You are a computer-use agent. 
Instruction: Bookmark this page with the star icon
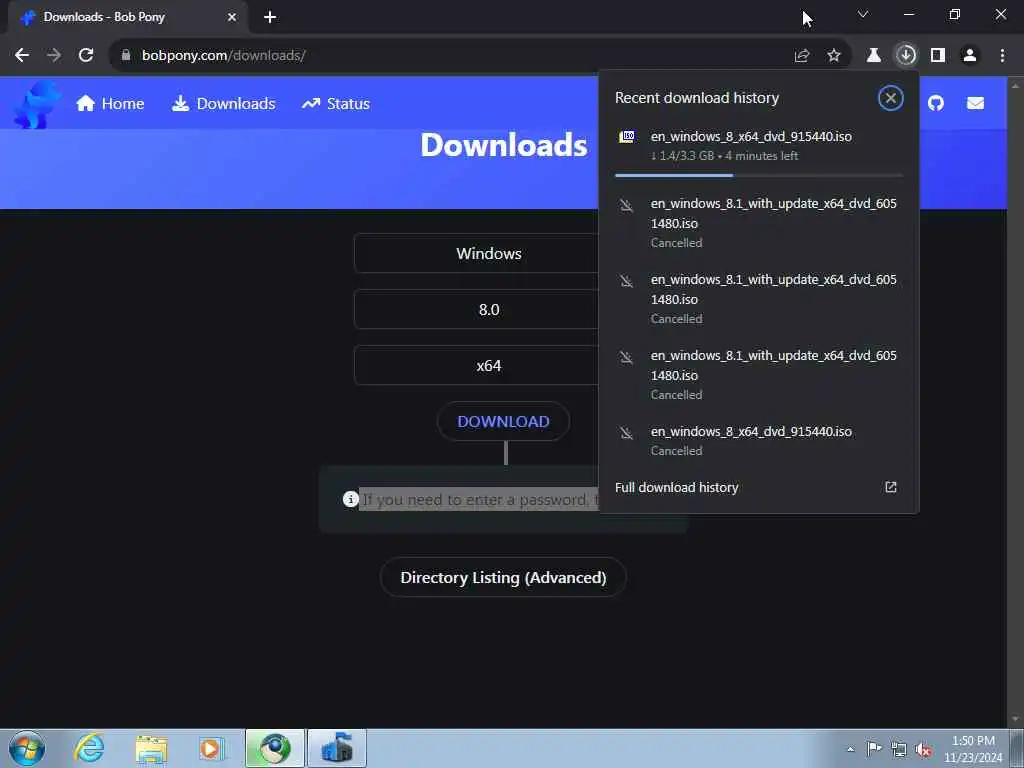click(x=834, y=56)
